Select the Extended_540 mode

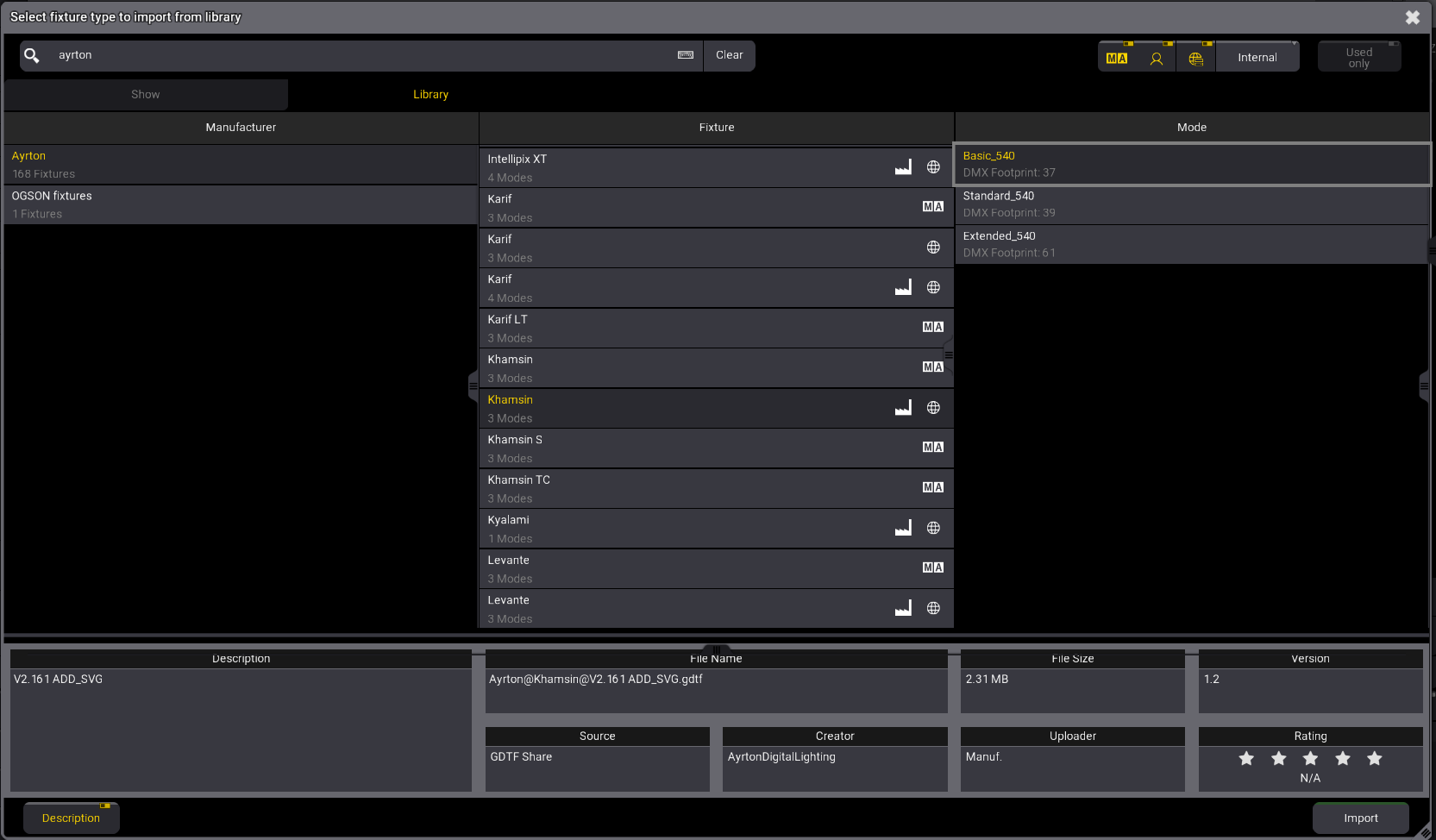(x=1190, y=244)
